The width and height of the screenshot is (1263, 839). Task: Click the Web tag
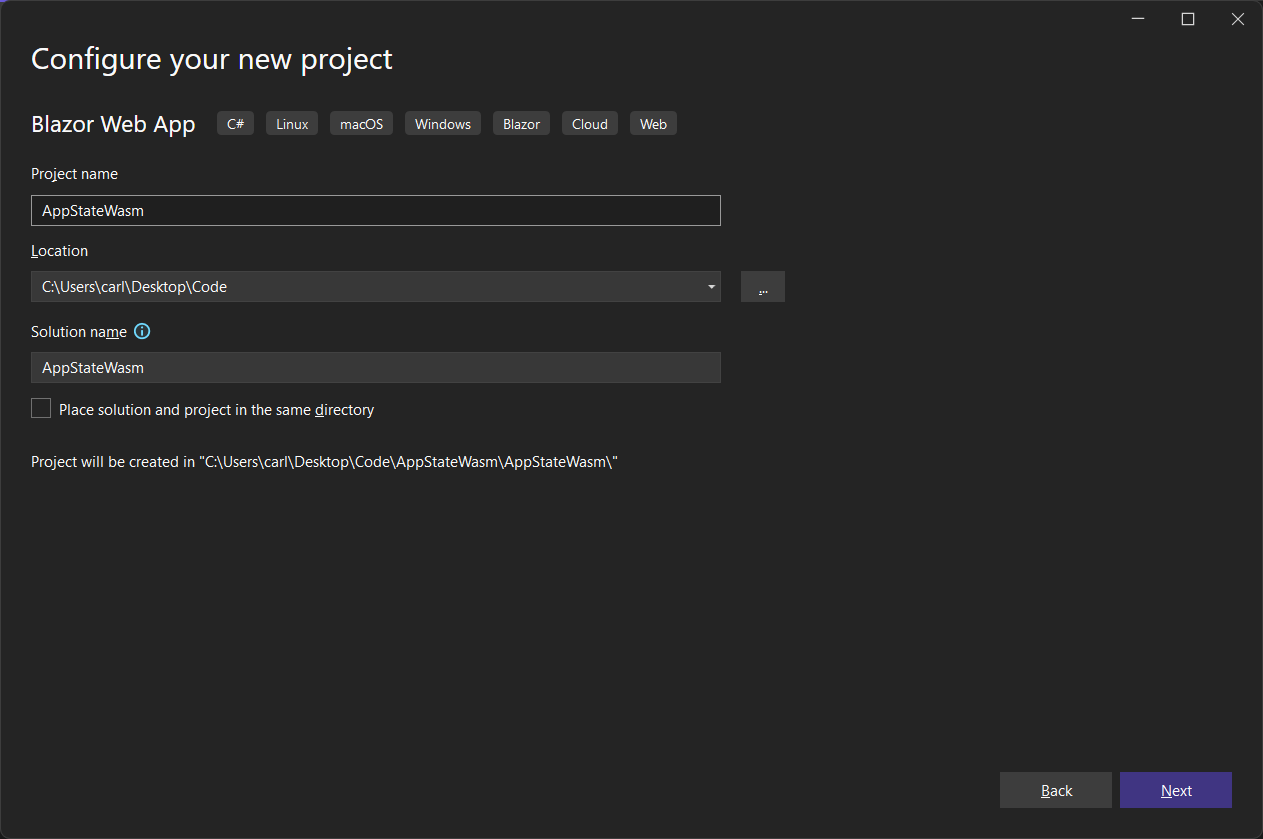[x=653, y=124]
